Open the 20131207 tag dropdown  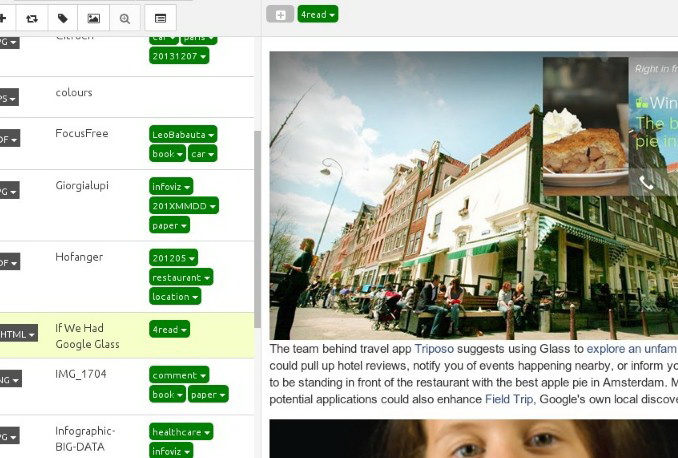pos(179,56)
